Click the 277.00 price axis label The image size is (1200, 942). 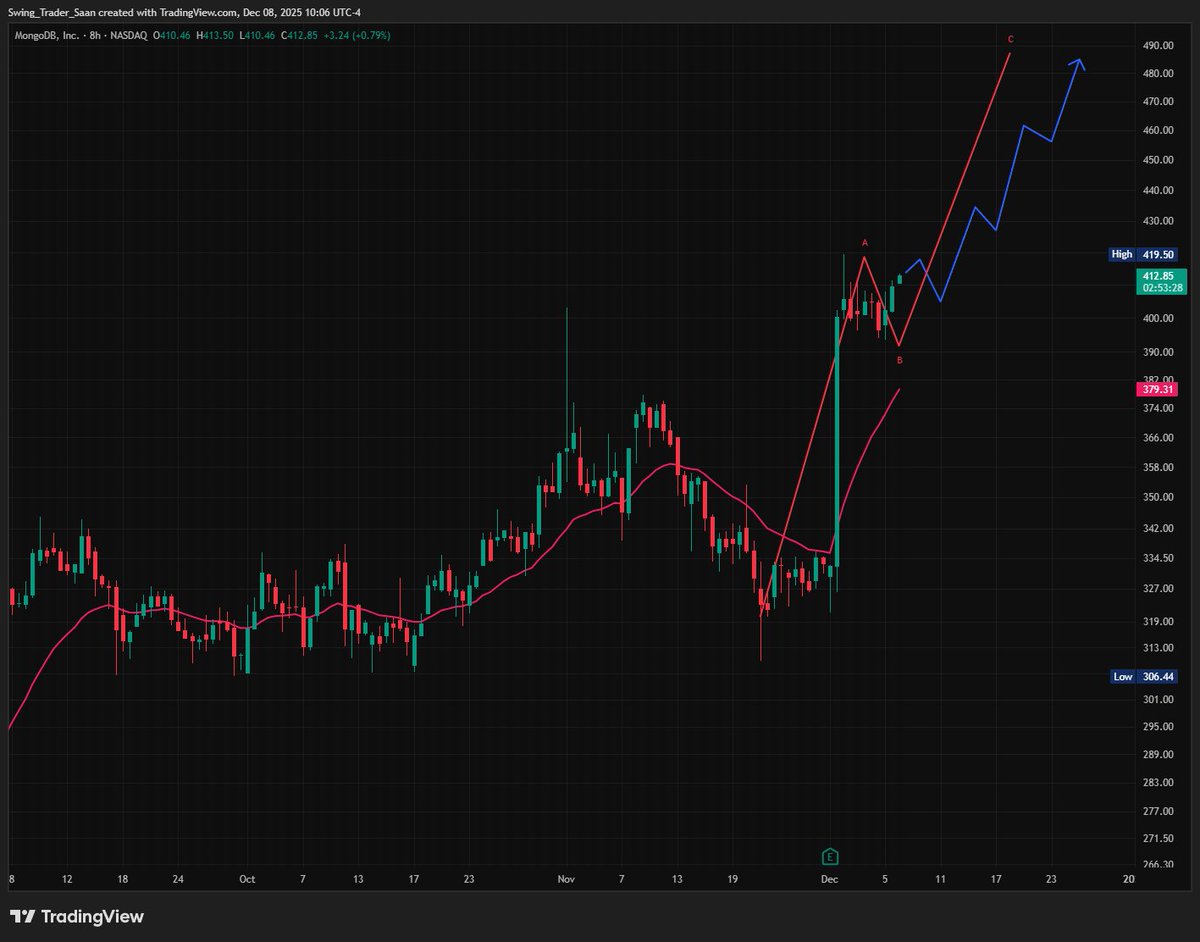point(1158,811)
